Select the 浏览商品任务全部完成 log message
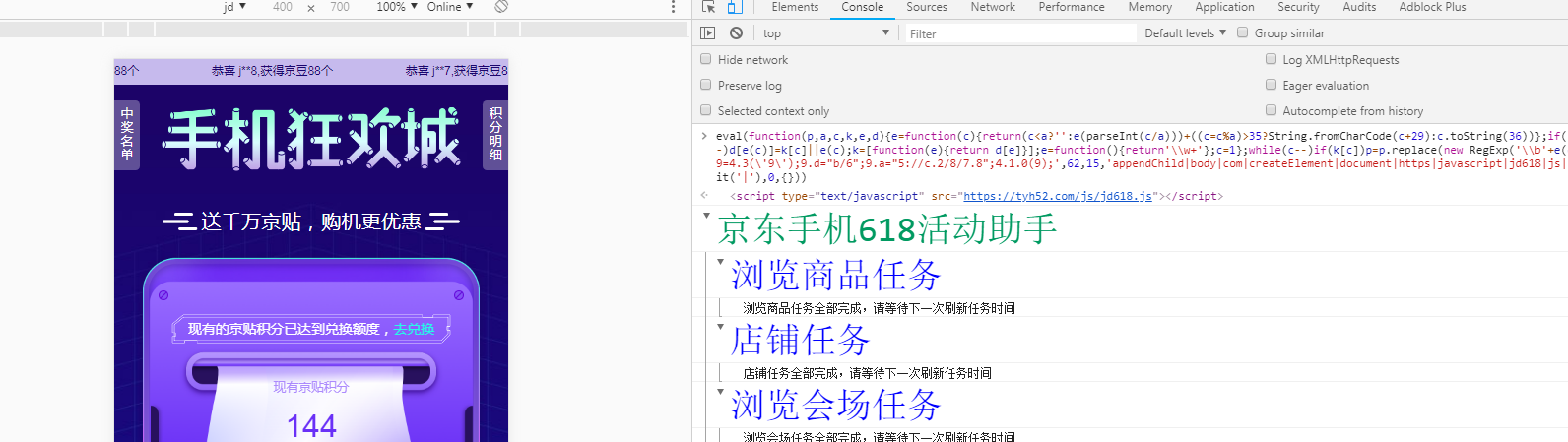The width and height of the screenshot is (1568, 442). [879, 308]
